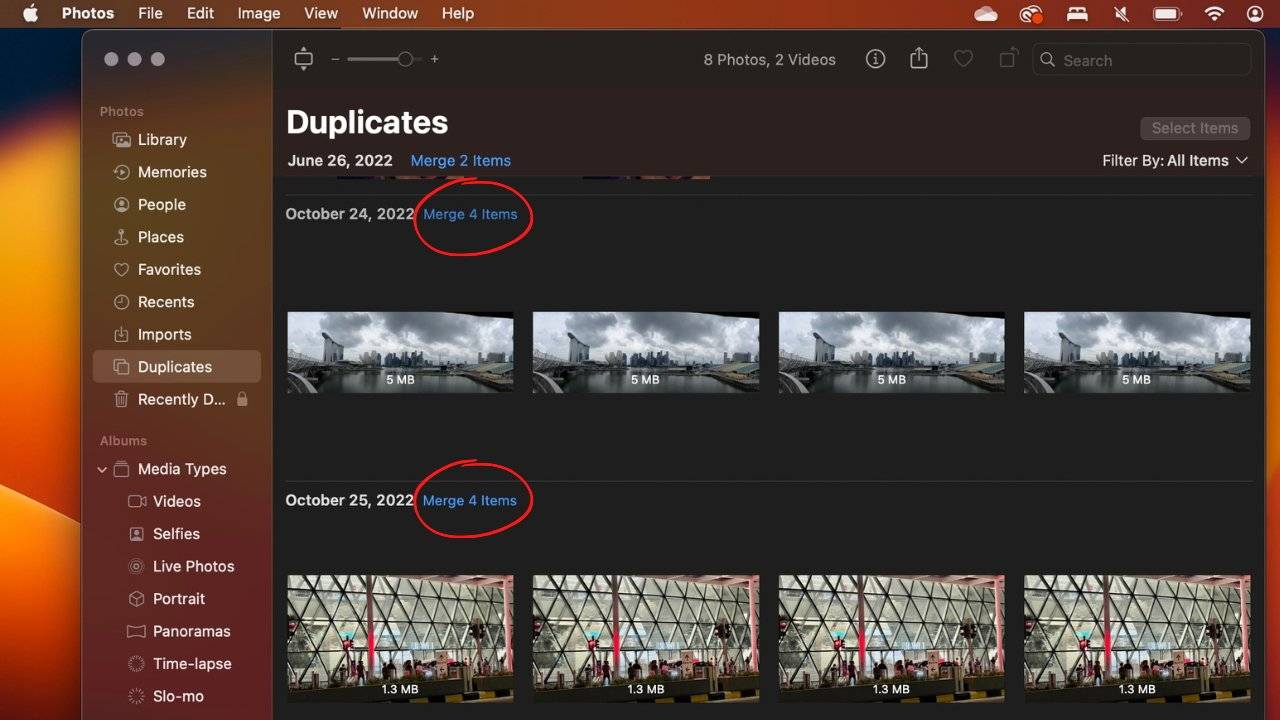
Task: Open the People album in the sidebar
Action: coord(161,204)
